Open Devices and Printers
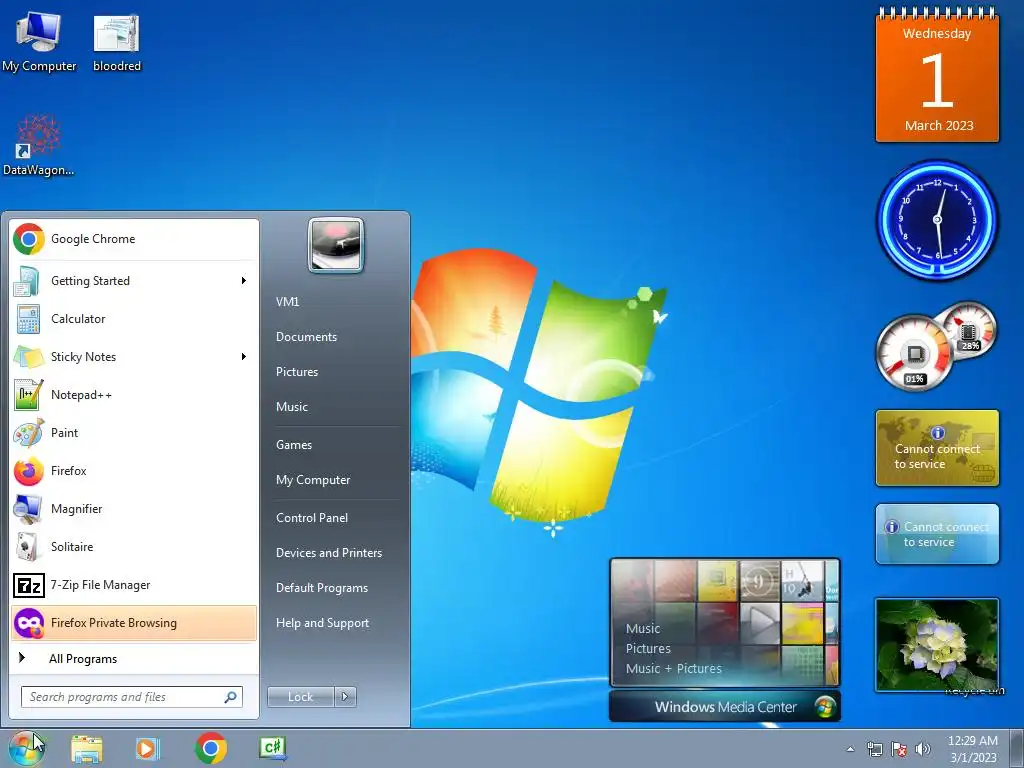 (328, 552)
